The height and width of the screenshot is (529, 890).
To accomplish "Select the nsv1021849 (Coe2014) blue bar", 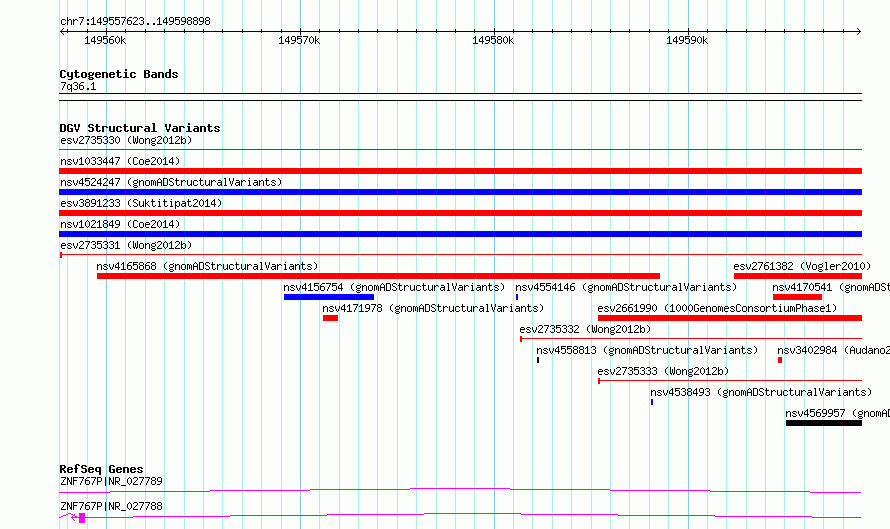I will (x=460, y=234).
